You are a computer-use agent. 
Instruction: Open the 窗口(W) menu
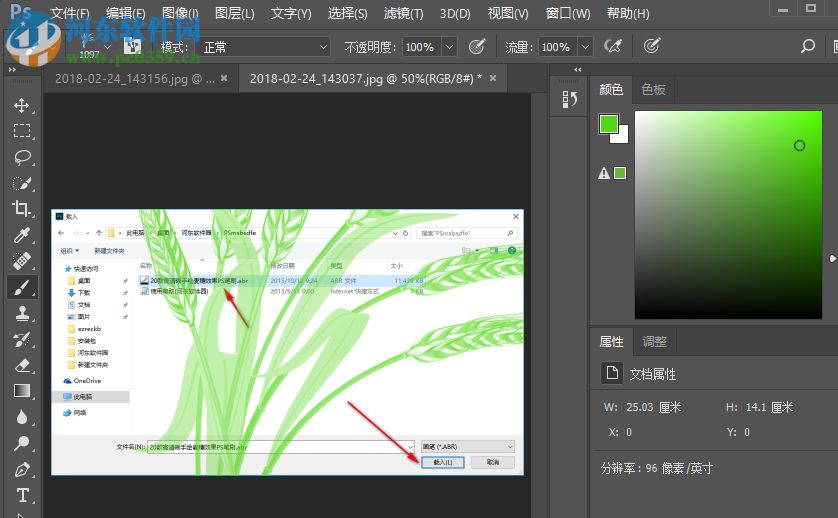[568, 13]
